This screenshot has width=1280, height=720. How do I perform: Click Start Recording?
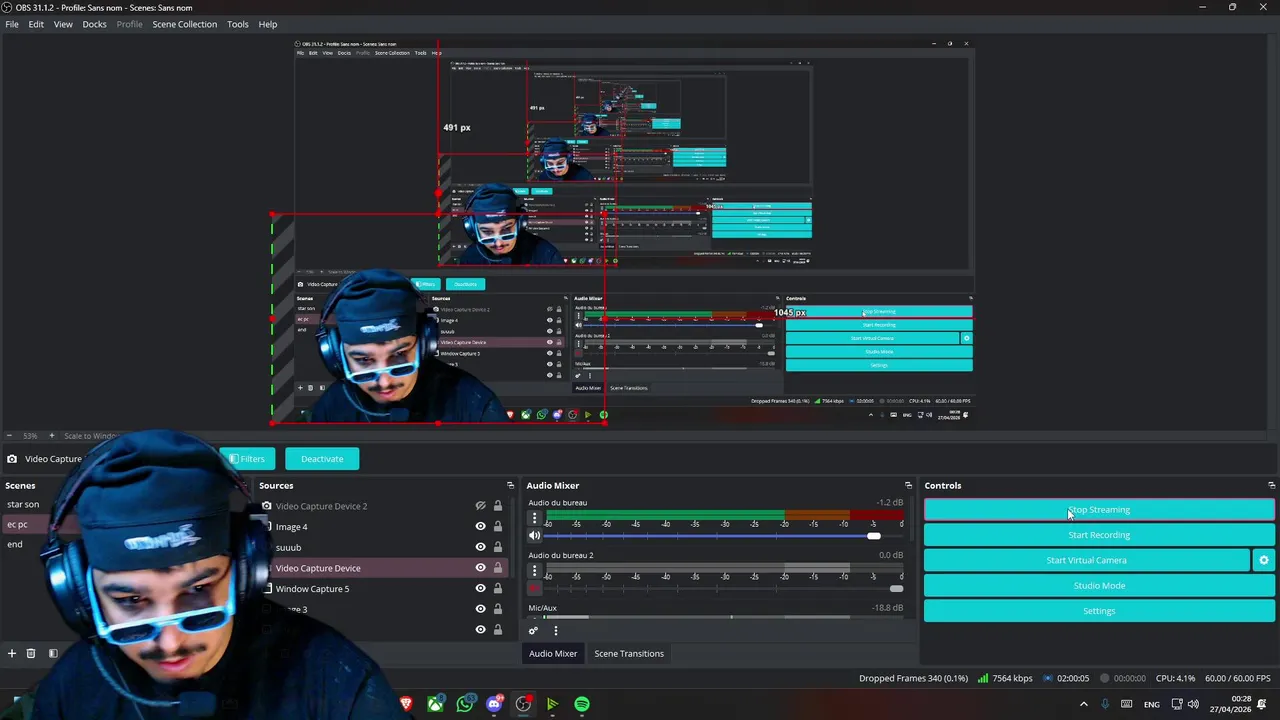pyautogui.click(x=1099, y=535)
